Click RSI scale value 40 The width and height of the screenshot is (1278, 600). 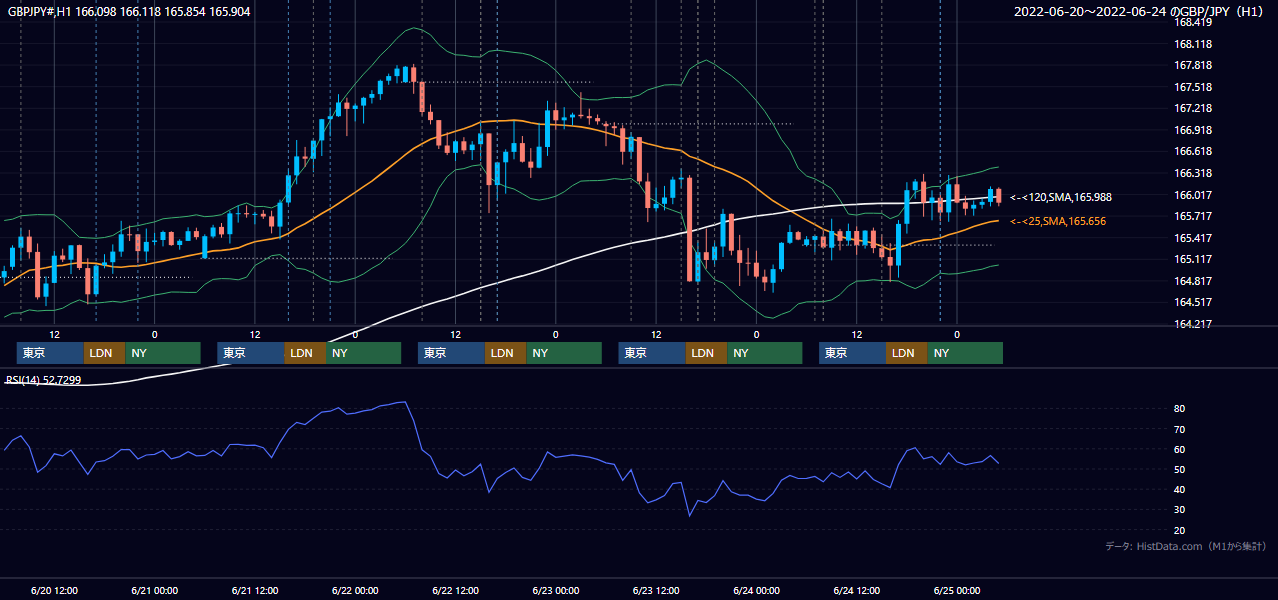pyautogui.click(x=1179, y=489)
